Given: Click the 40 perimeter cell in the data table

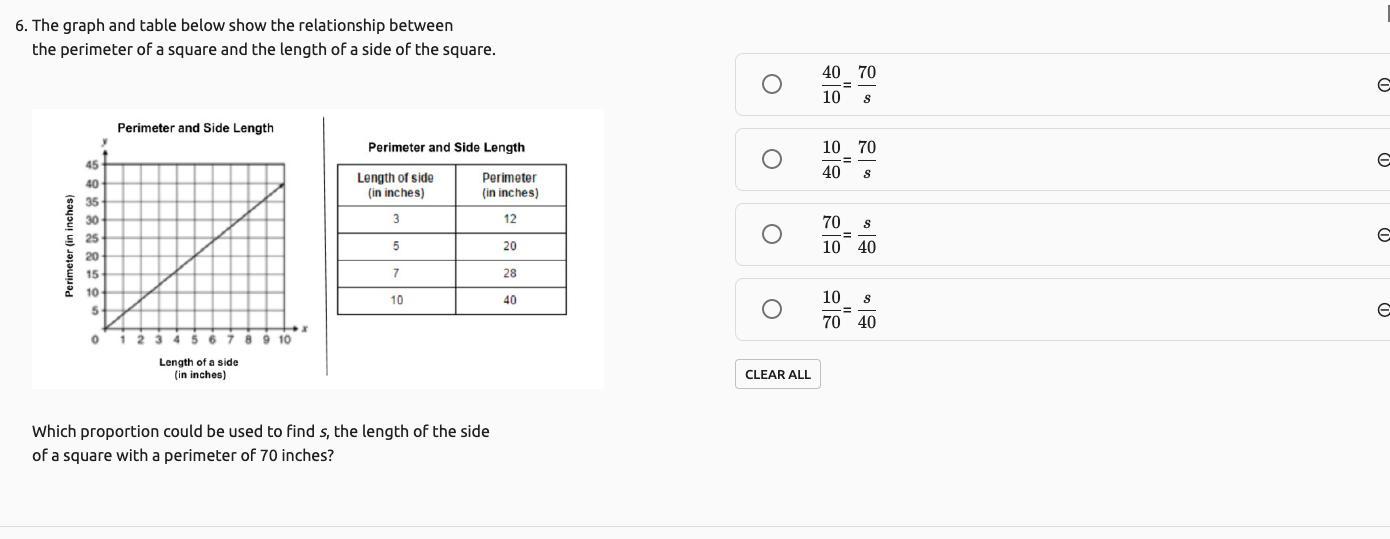Looking at the screenshot, I should (510, 300).
